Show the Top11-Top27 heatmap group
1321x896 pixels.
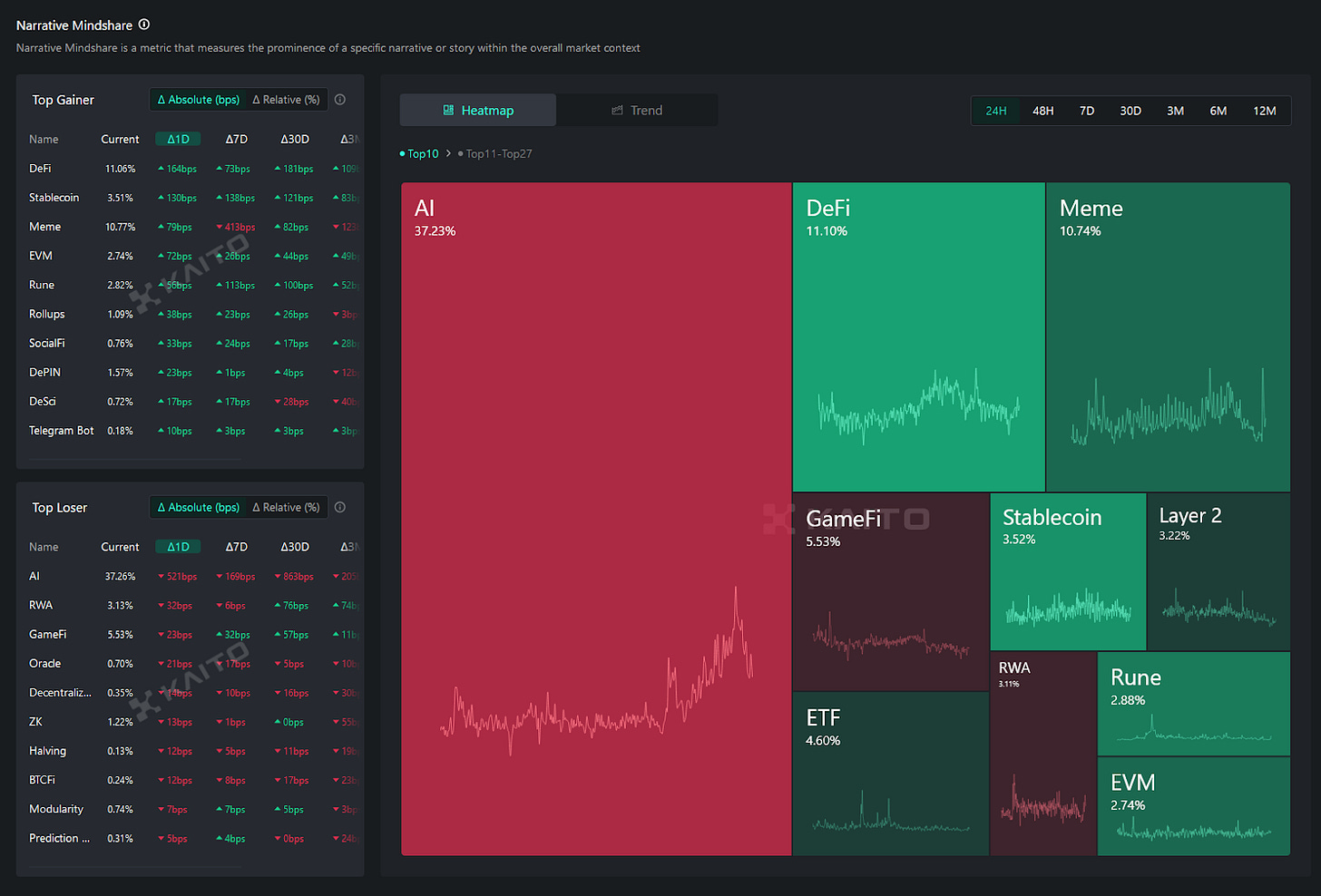point(495,154)
